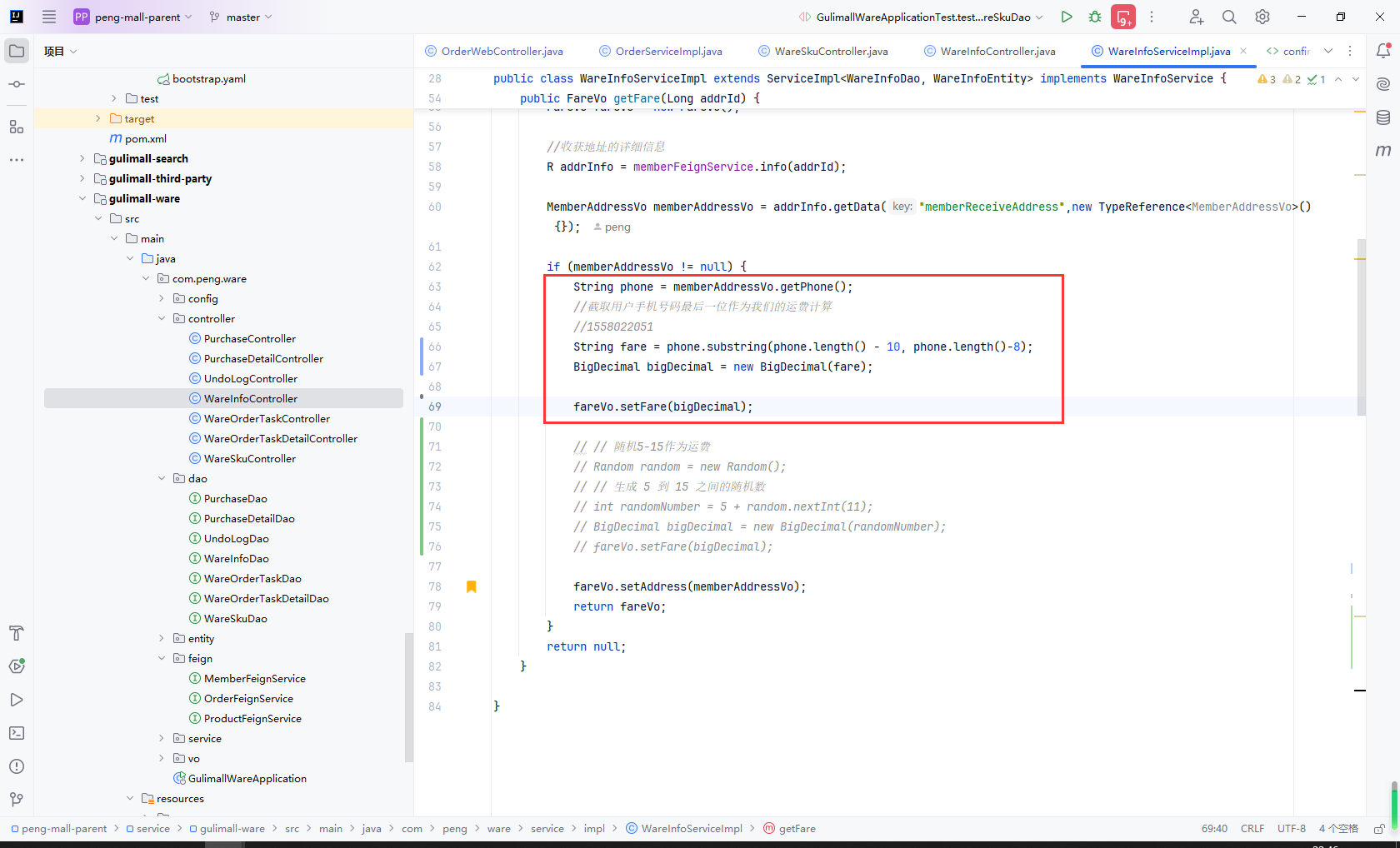Open the main hamburger menu
The image size is (1400, 848).
click(x=49, y=17)
